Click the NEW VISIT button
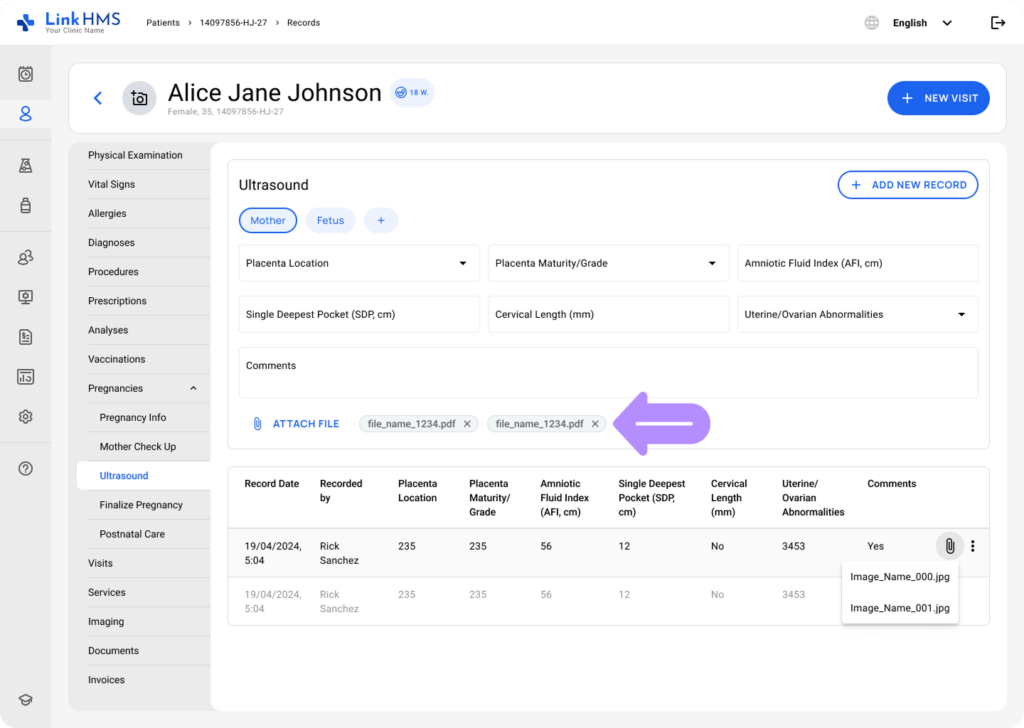The height and width of the screenshot is (728, 1024). [x=938, y=98]
